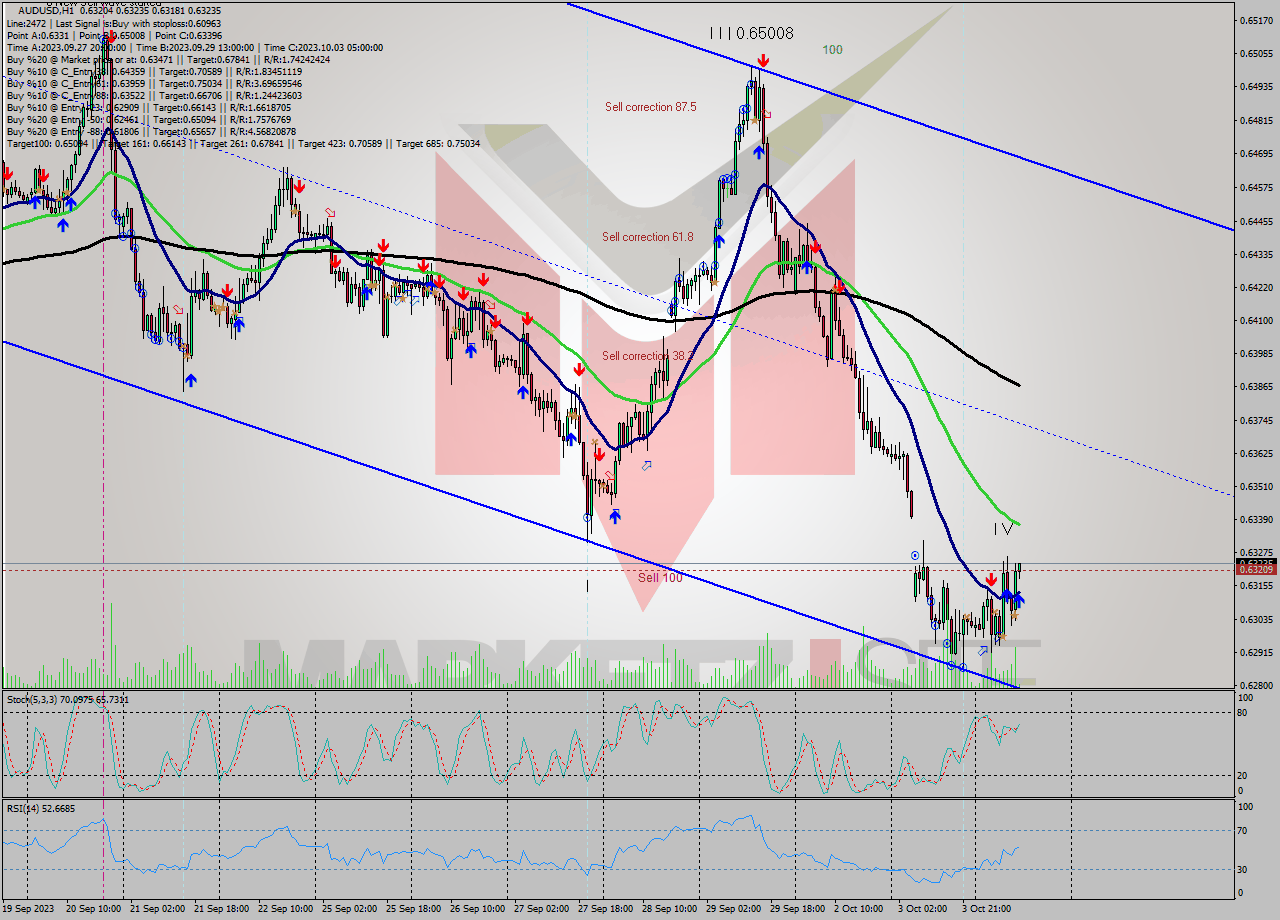Click the '3 Oct 02:00' time label

point(923,908)
